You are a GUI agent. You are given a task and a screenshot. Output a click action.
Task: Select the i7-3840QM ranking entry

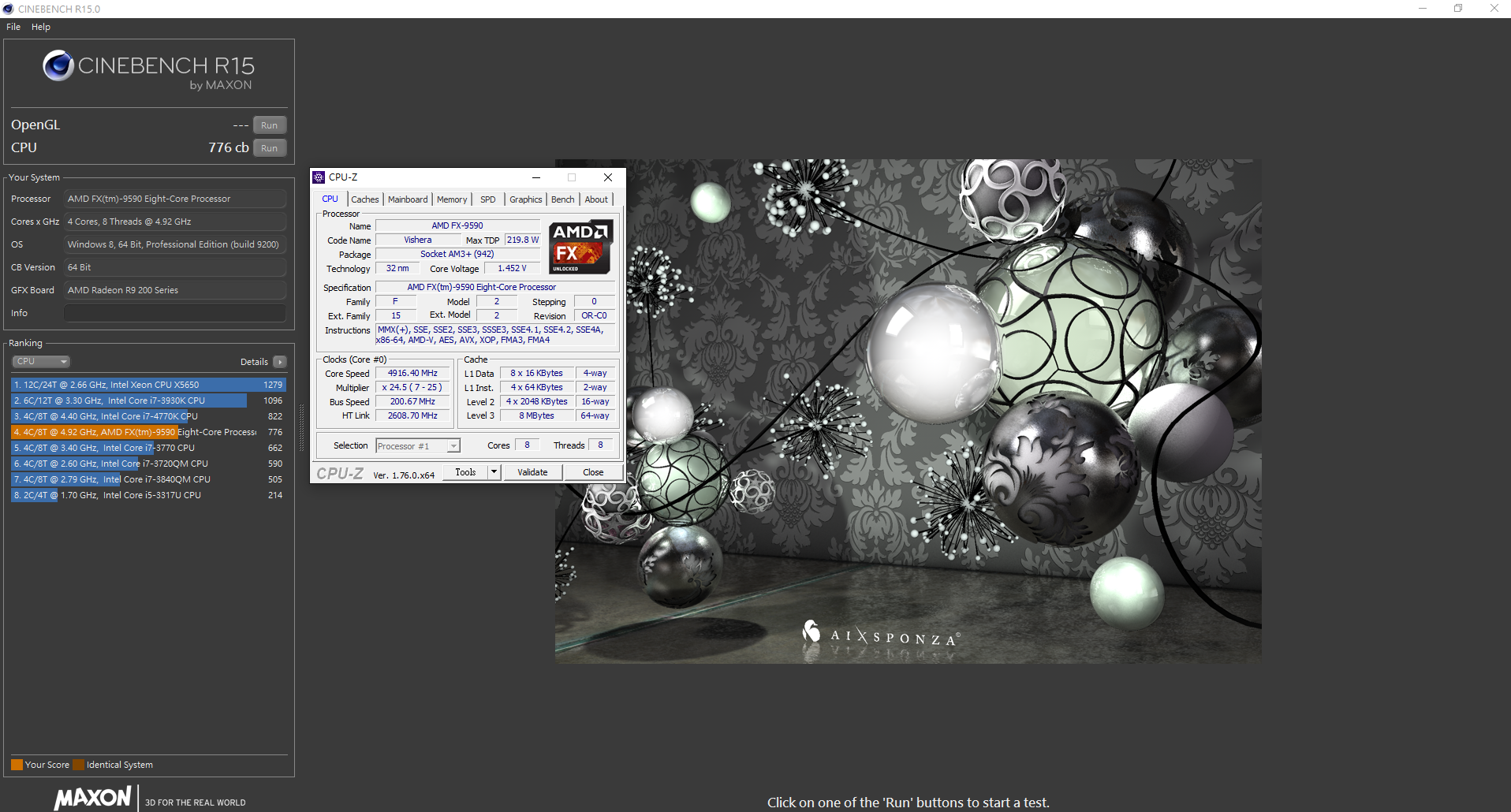[148, 479]
